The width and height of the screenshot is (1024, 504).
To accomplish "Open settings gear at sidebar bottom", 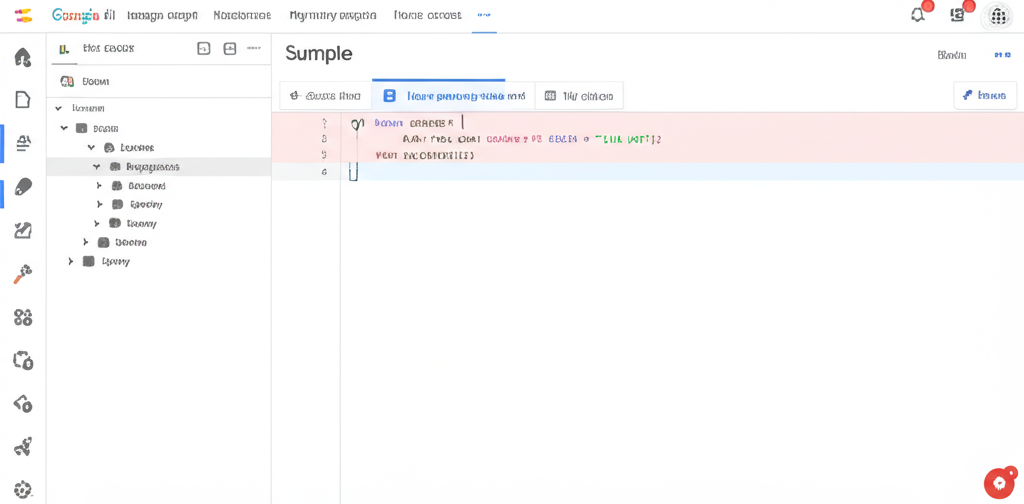I will tap(23, 489).
